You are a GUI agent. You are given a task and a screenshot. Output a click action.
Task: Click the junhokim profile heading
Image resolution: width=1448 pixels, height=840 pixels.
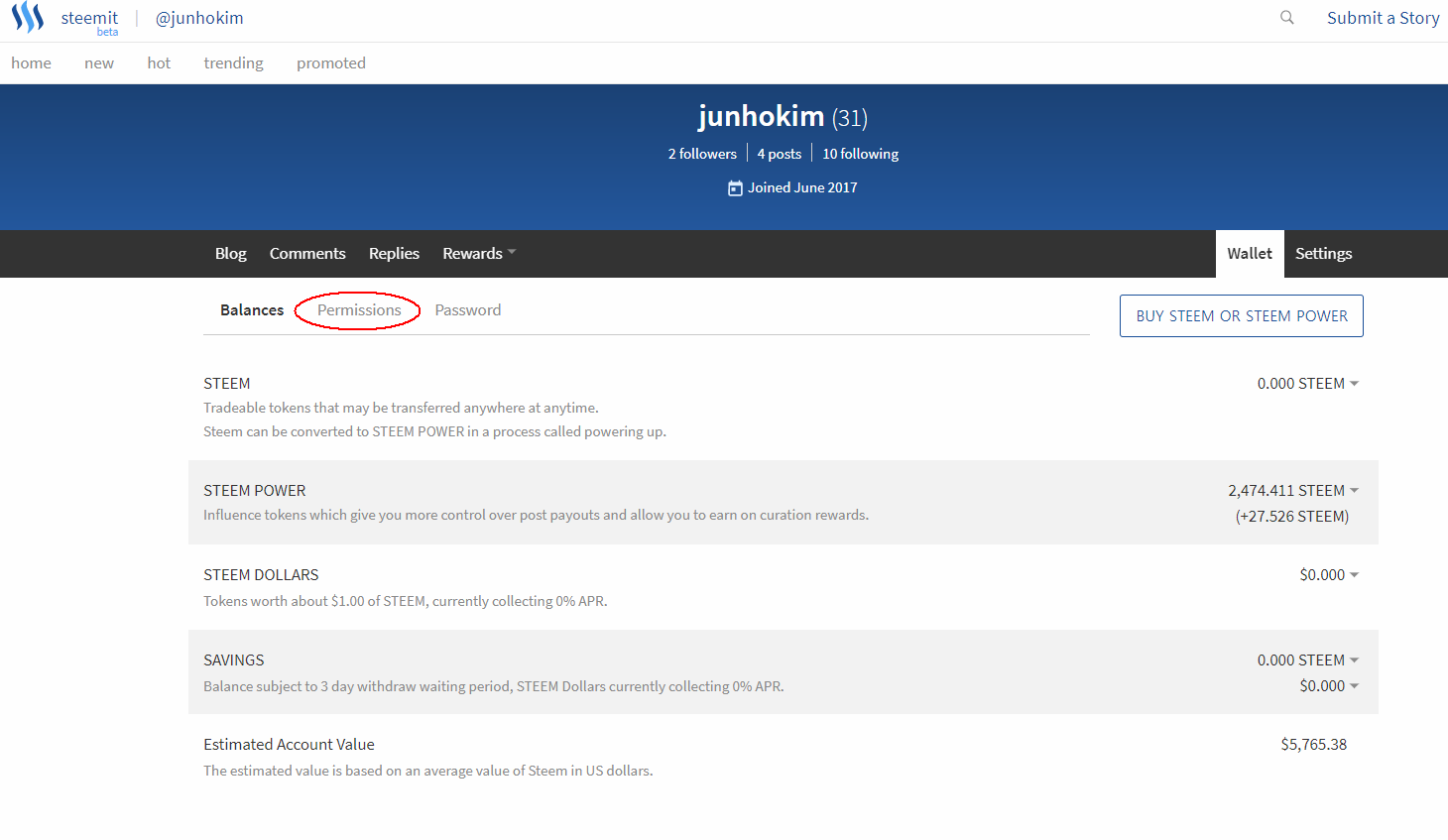point(762,117)
